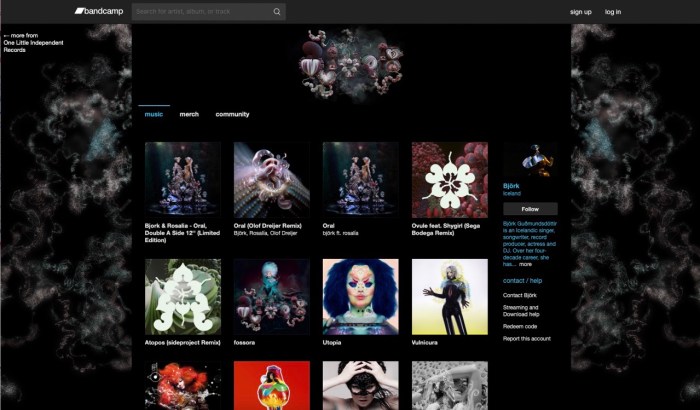
Task: Go back to One Little Independent Records
Action: pyautogui.click(x=33, y=42)
